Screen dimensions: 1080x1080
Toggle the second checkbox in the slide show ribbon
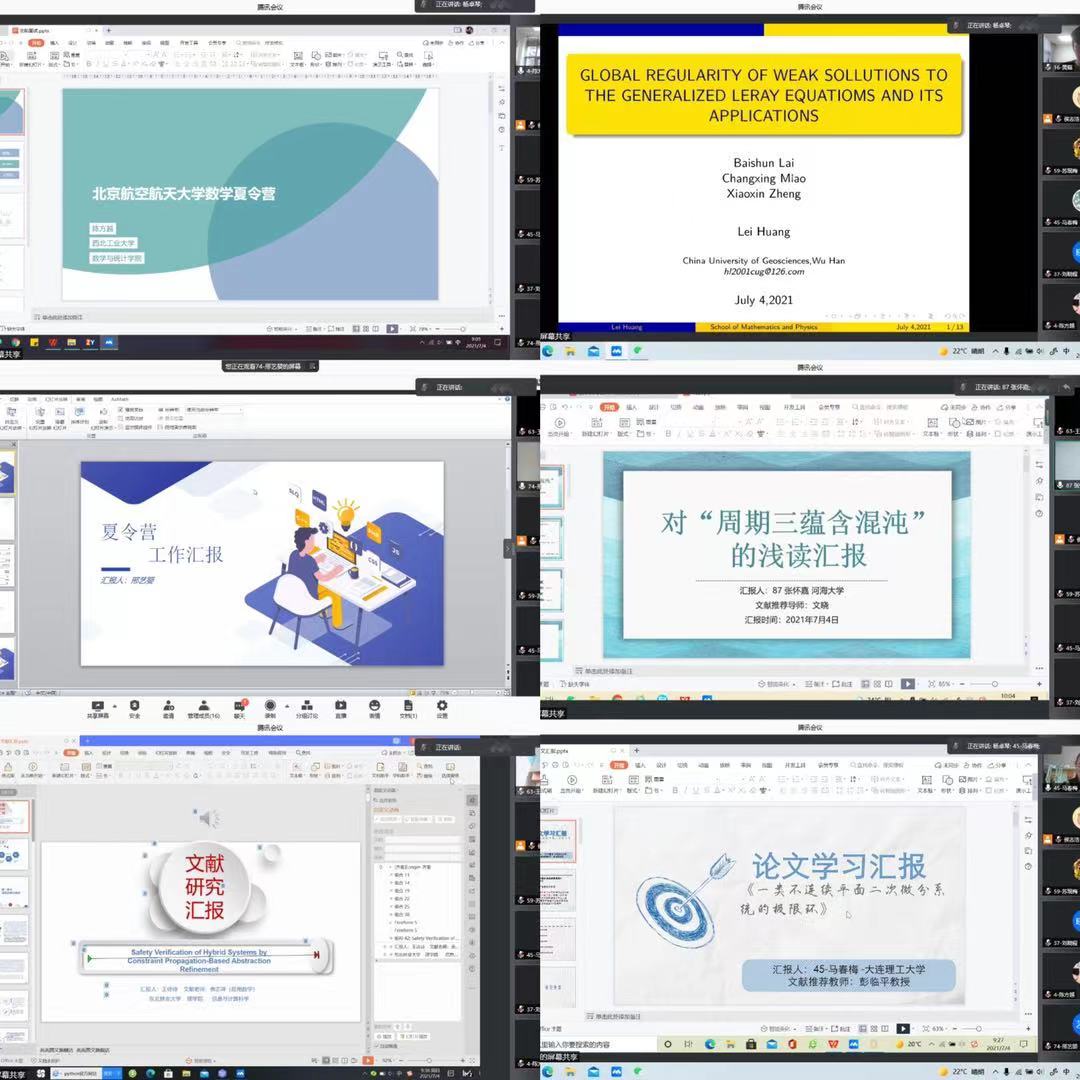click(120, 418)
